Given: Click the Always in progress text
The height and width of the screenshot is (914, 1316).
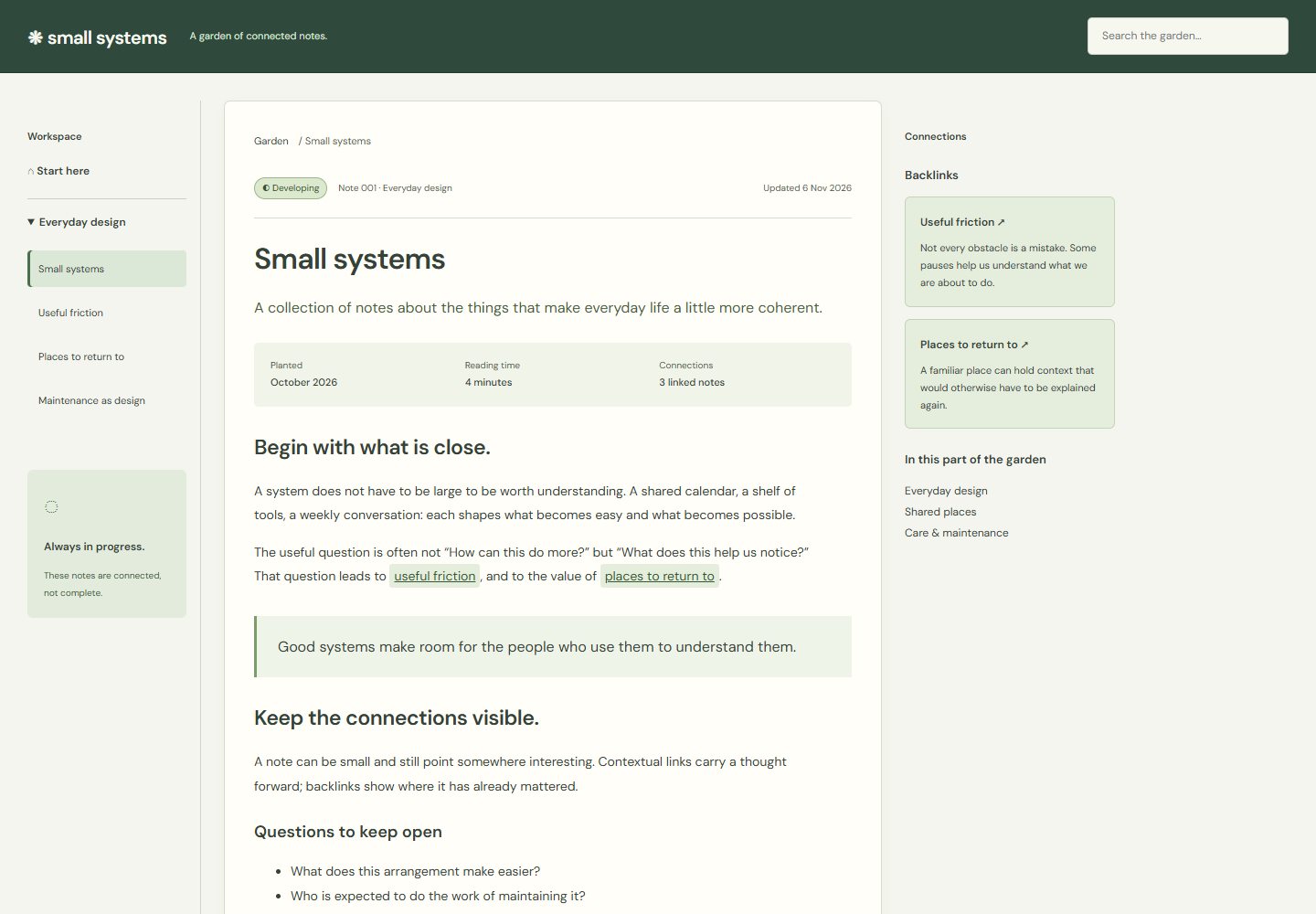Looking at the screenshot, I should coord(94,547).
